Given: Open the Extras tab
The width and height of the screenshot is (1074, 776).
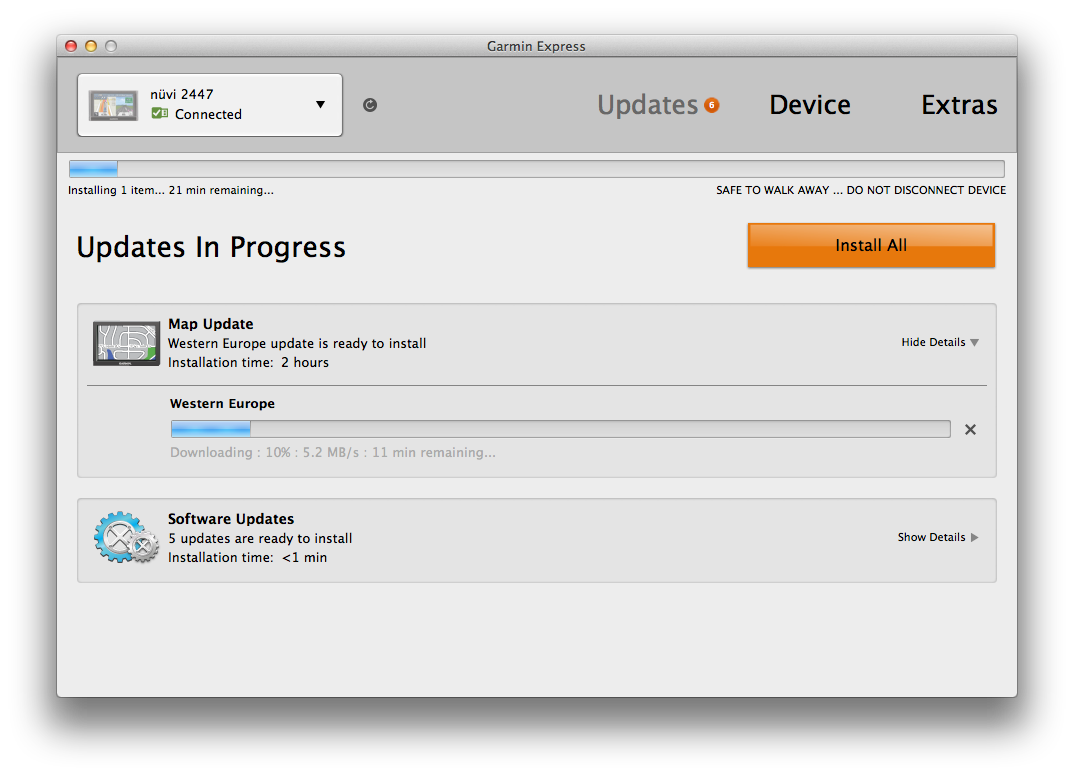Looking at the screenshot, I should click(959, 105).
